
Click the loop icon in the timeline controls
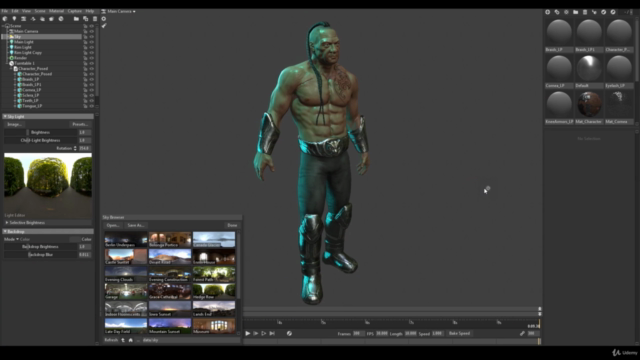289,333
